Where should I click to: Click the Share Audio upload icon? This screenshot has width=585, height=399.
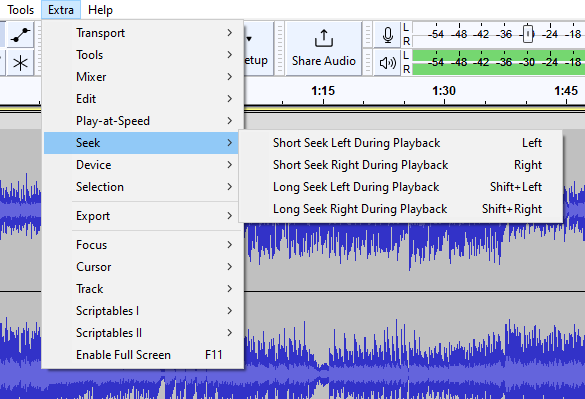pyautogui.click(x=323, y=38)
